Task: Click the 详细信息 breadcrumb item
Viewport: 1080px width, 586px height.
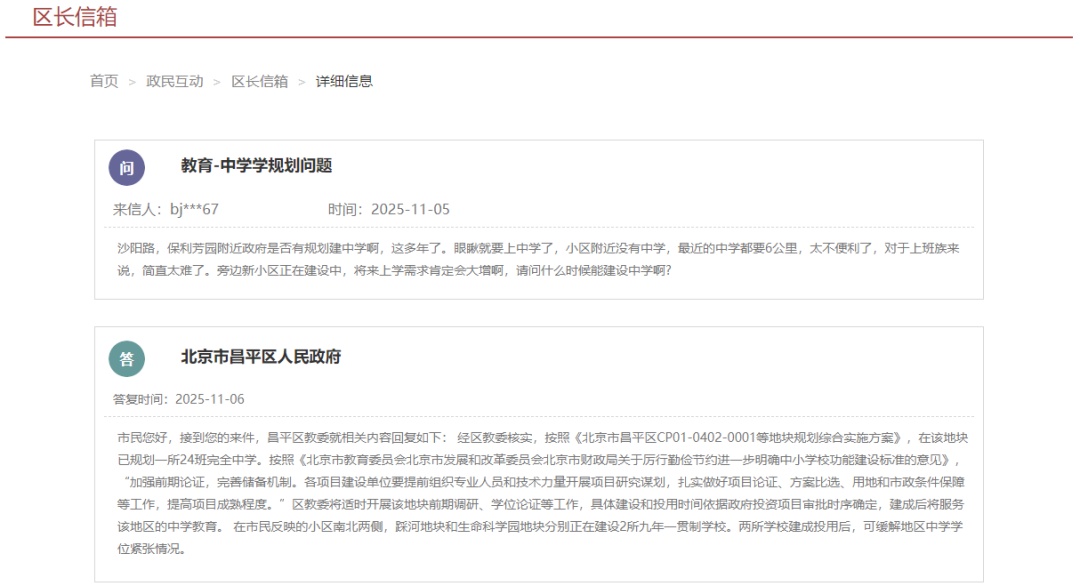Action: point(344,81)
